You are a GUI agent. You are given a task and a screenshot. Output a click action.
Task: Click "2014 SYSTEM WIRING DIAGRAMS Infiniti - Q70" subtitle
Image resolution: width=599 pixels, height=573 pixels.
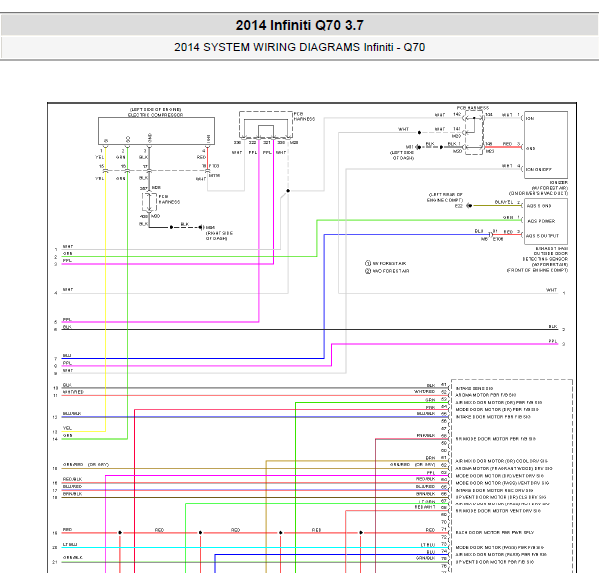300,47
